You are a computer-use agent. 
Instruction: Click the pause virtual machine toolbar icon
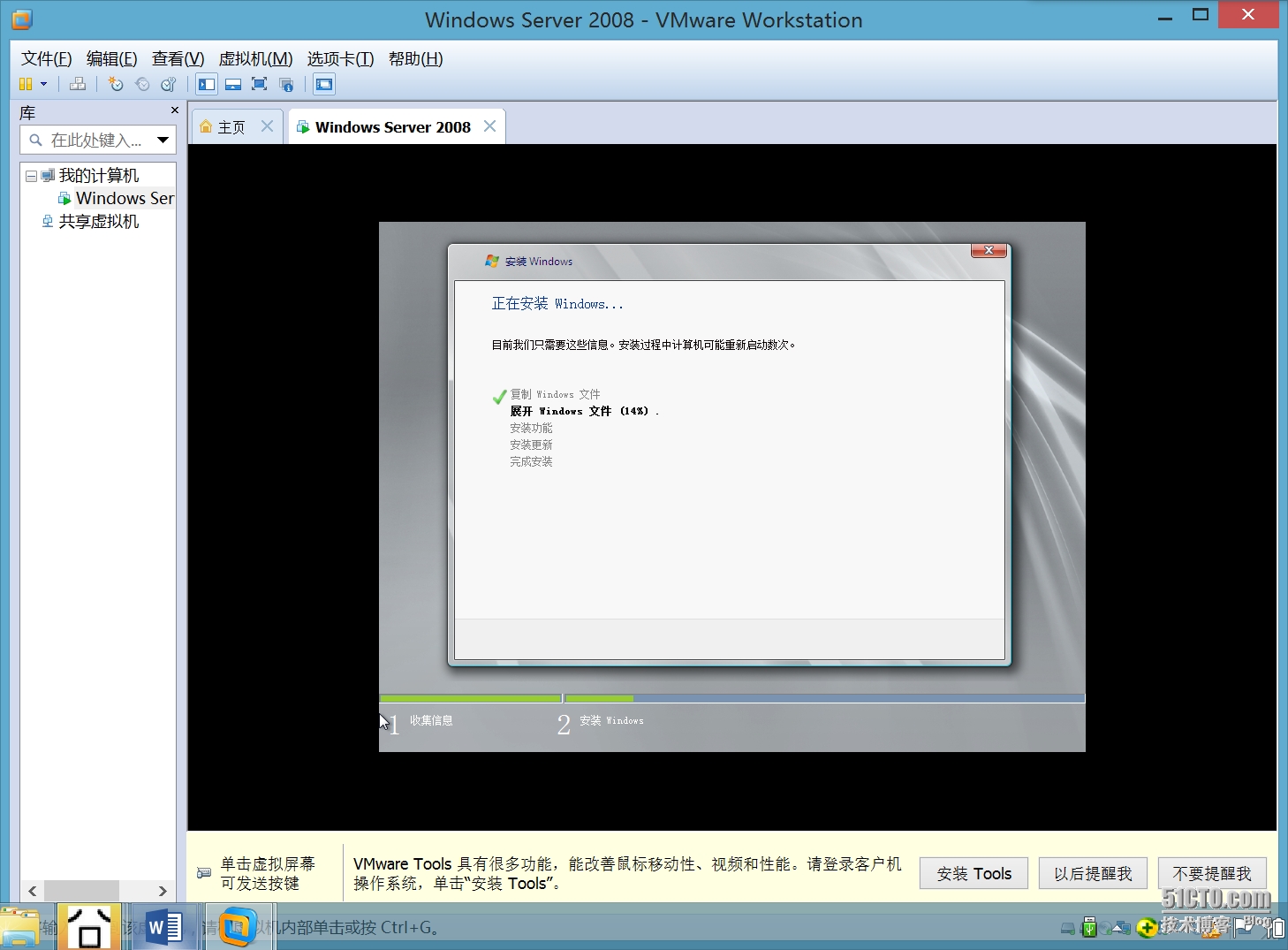pos(26,84)
